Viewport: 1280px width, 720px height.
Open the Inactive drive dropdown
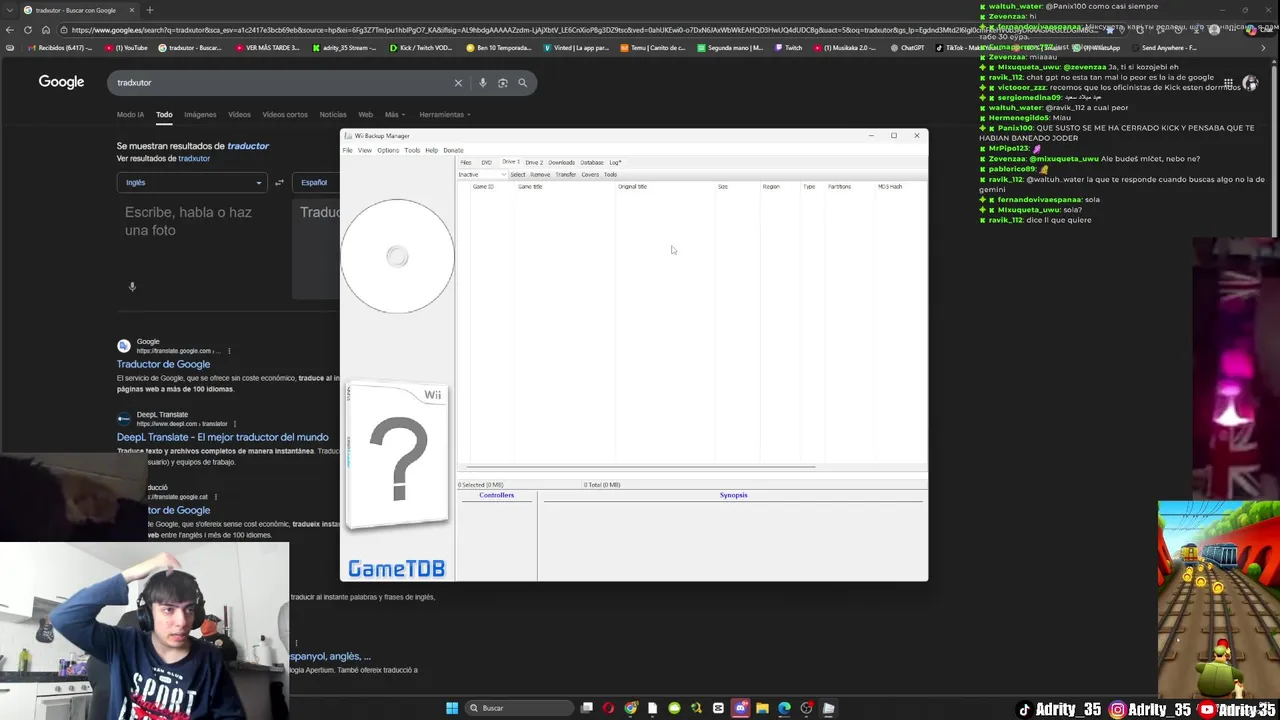pos(482,175)
